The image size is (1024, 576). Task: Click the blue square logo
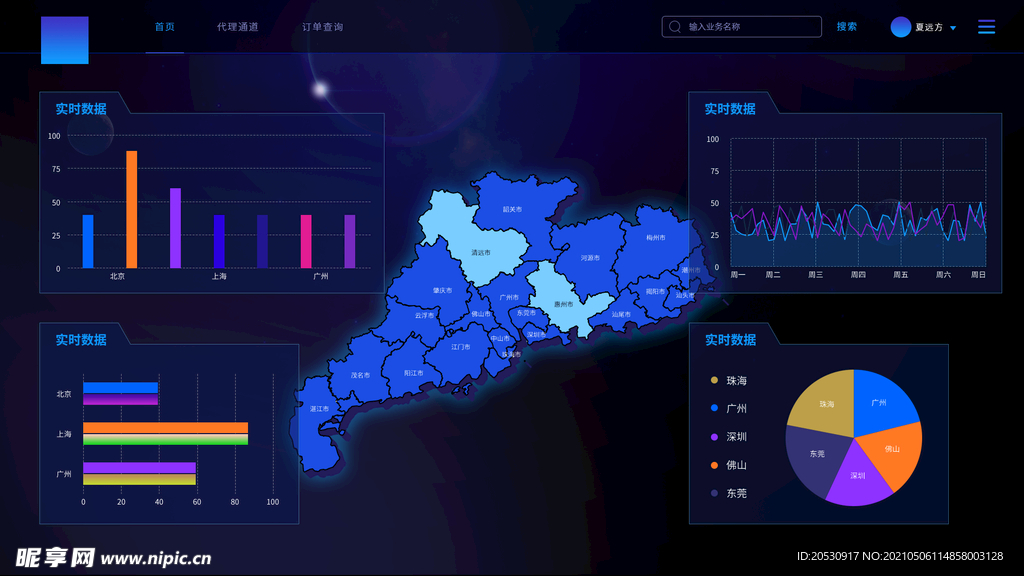tap(65, 40)
